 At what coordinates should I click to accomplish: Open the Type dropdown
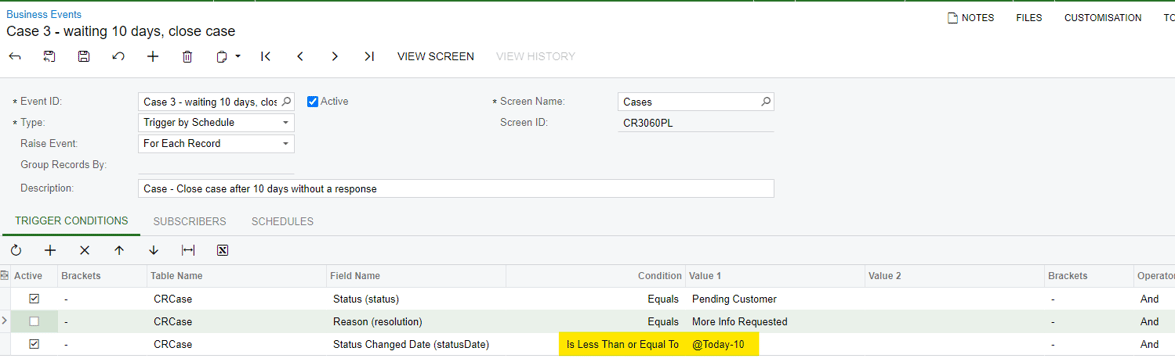[x=286, y=123]
